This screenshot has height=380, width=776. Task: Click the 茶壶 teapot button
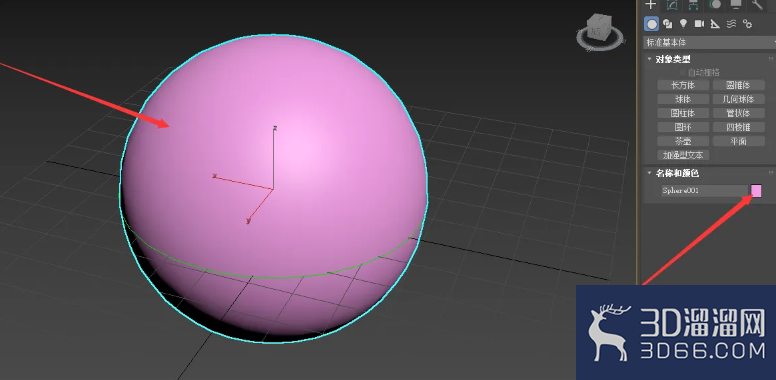[683, 141]
